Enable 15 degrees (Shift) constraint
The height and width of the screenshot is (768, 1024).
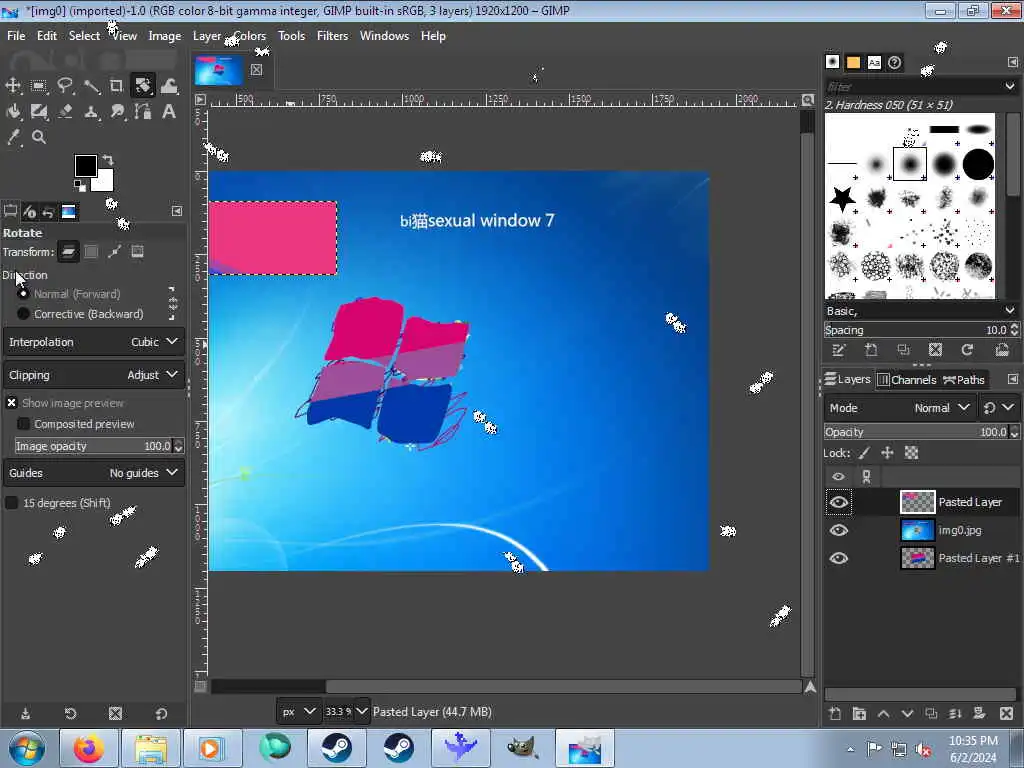(12, 503)
